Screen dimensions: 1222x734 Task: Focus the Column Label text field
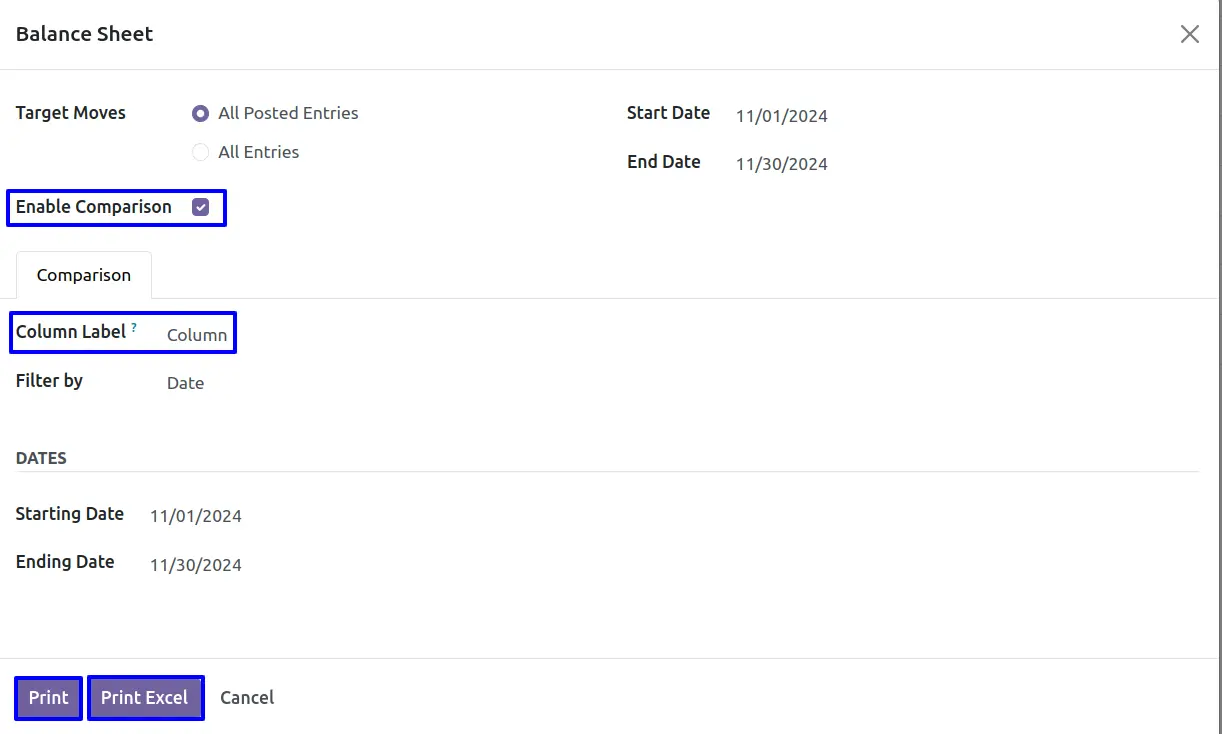click(197, 335)
